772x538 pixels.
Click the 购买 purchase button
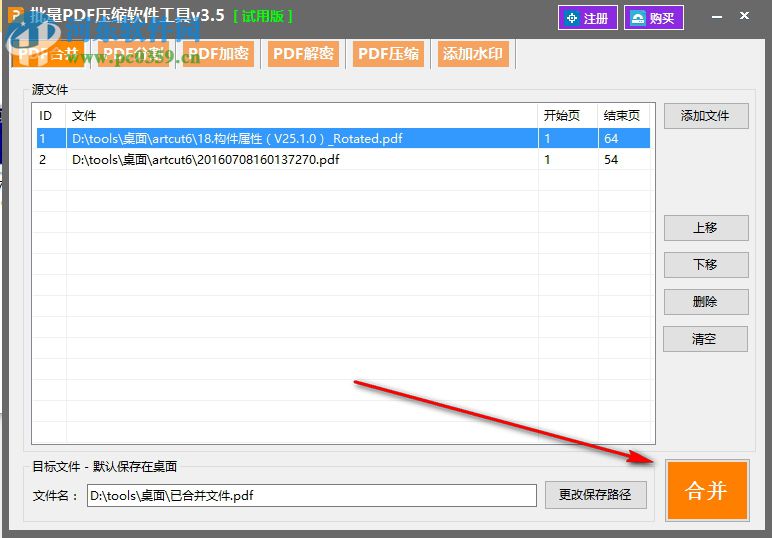point(654,18)
